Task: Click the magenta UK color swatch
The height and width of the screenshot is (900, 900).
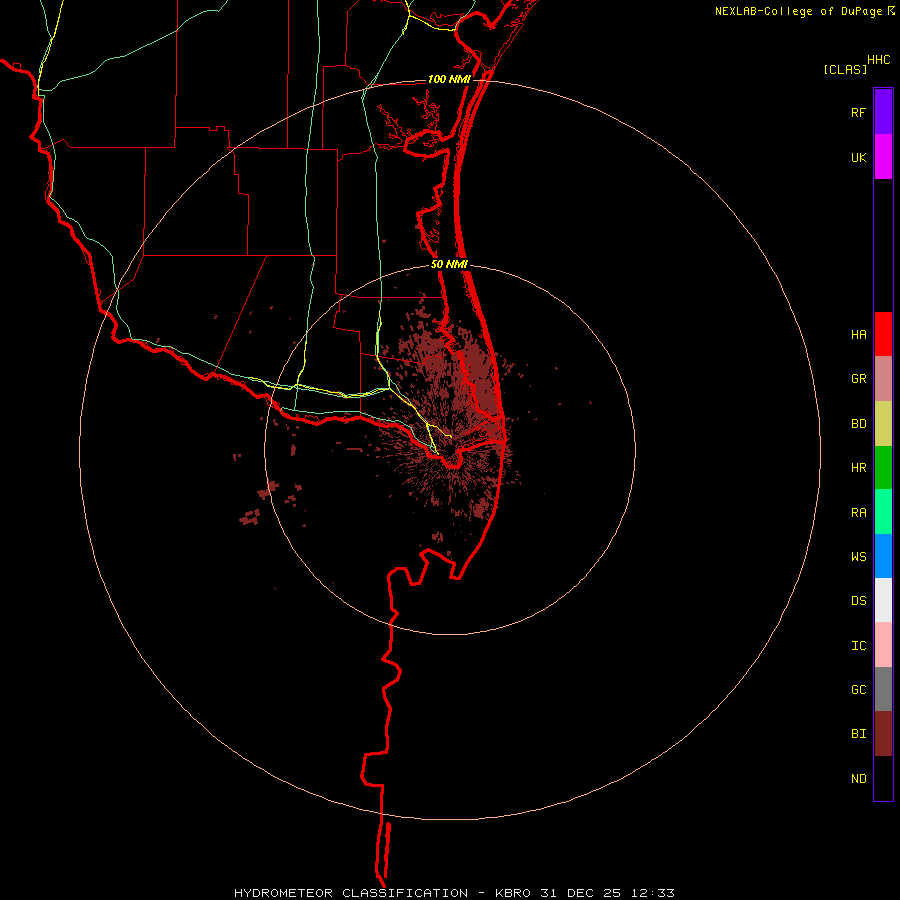Action: [x=883, y=157]
